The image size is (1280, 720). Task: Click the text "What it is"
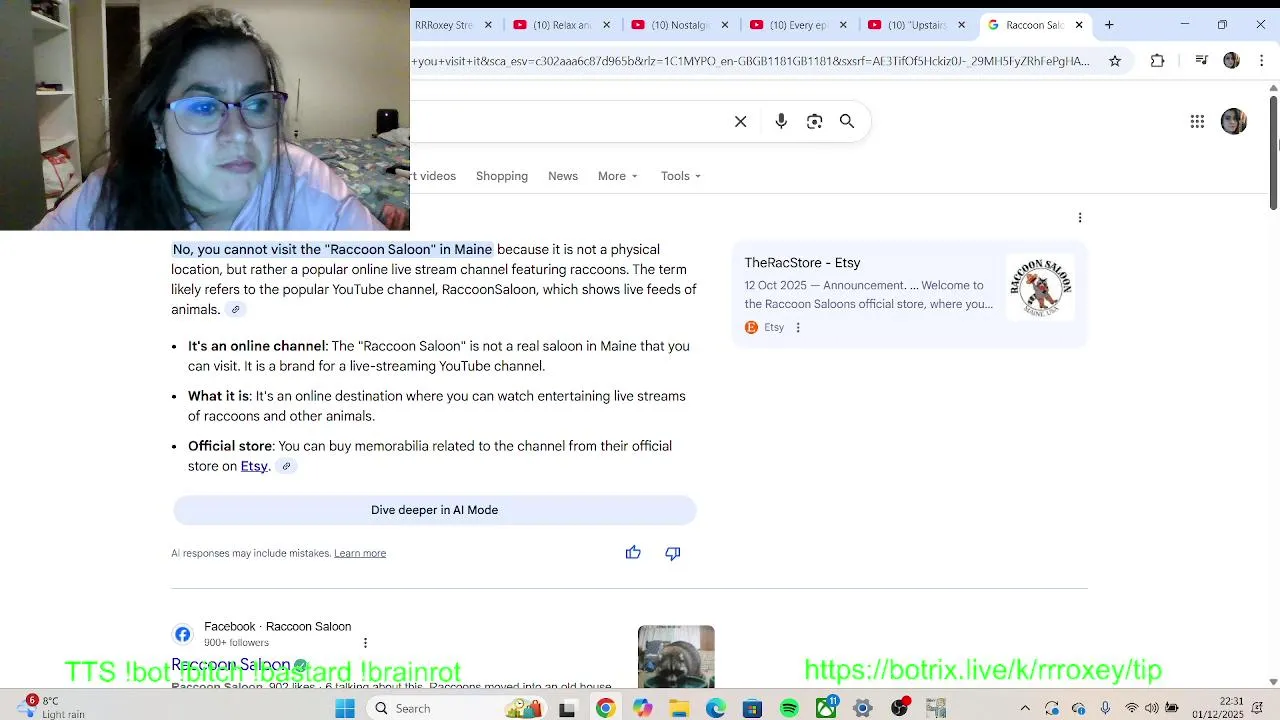coord(218,396)
